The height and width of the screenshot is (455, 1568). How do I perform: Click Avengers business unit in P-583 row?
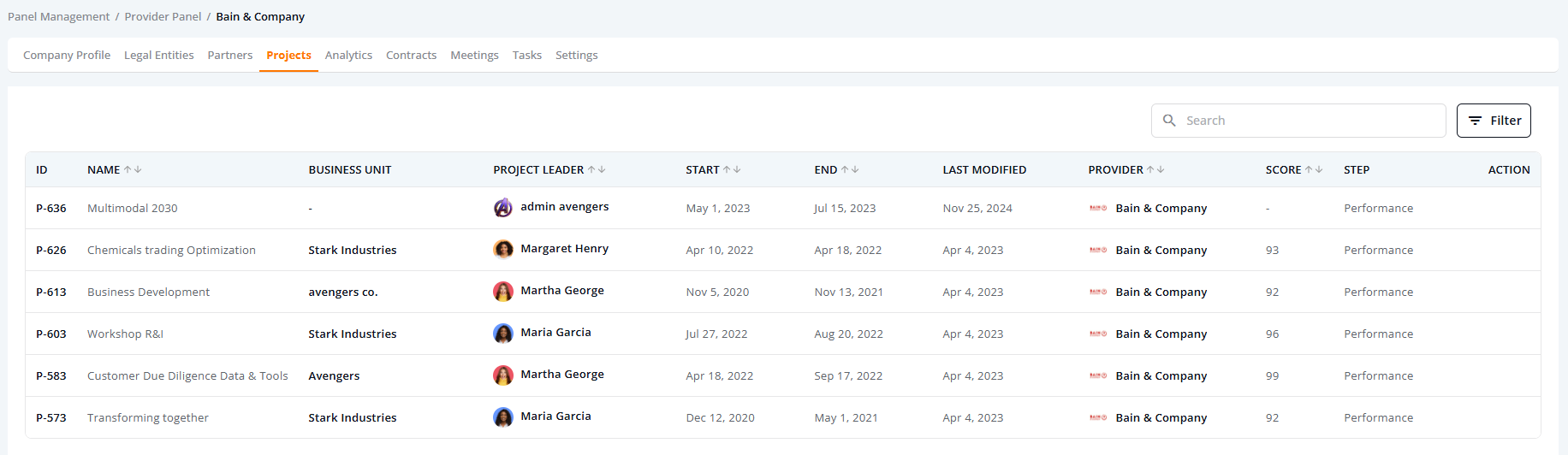pyautogui.click(x=334, y=375)
